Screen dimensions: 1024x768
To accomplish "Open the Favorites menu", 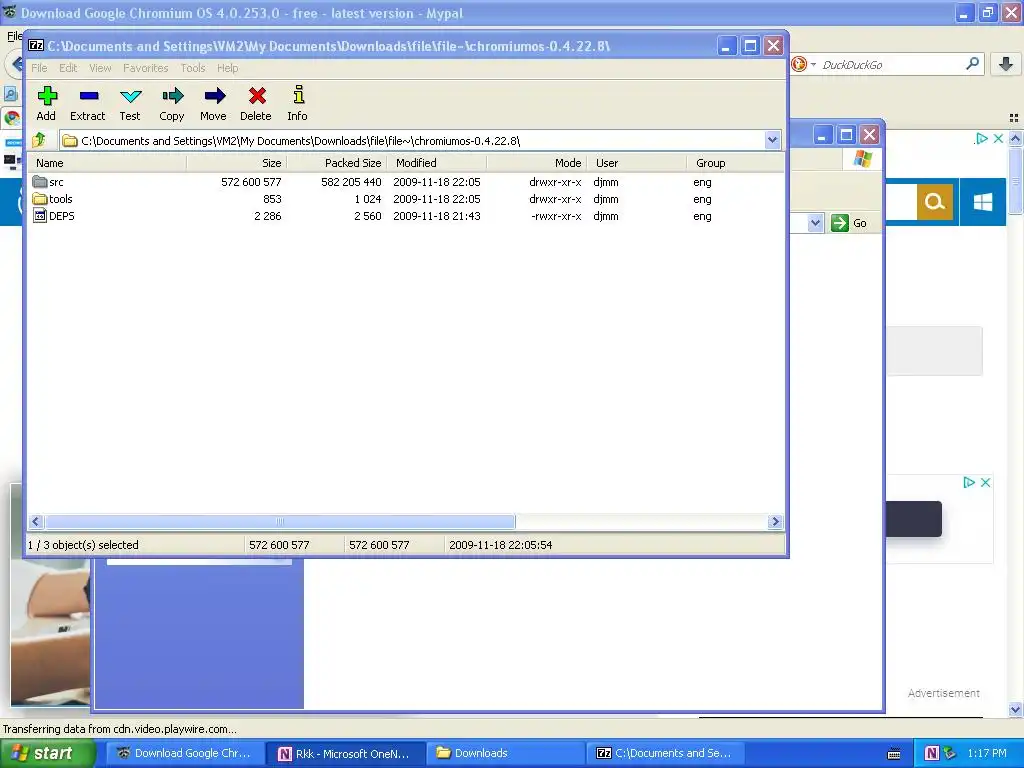I will (146, 68).
